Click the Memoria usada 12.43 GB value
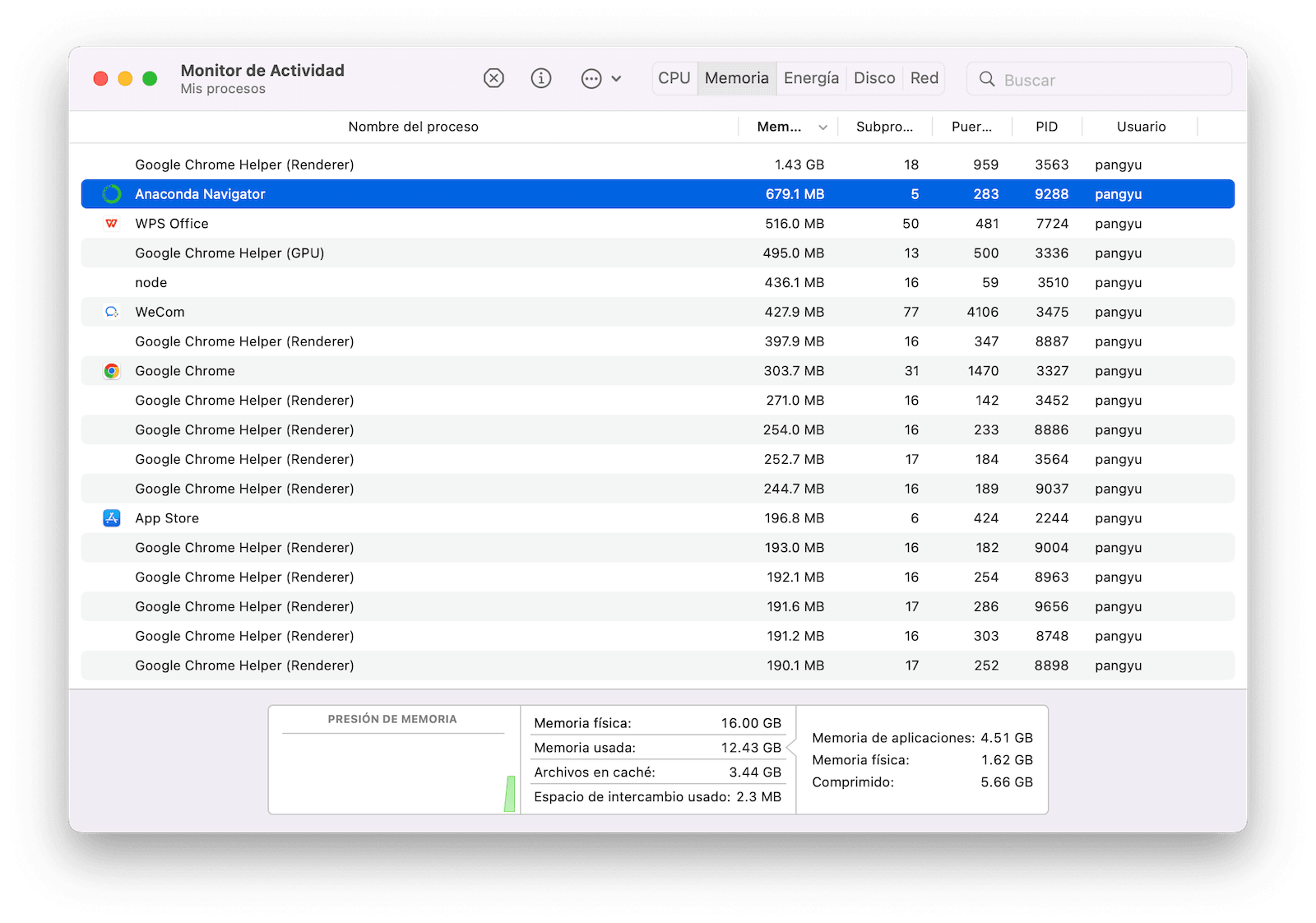 pos(751,748)
